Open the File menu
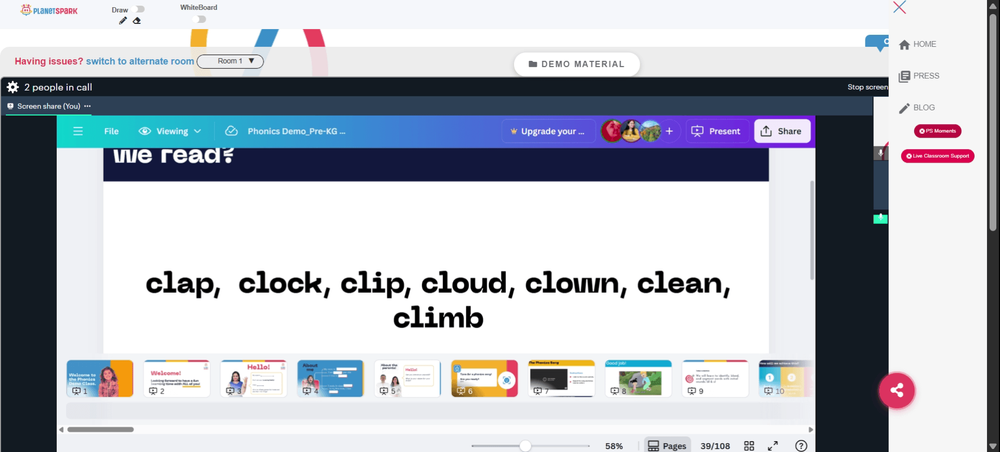The height and width of the screenshot is (452, 1000). 112,131
